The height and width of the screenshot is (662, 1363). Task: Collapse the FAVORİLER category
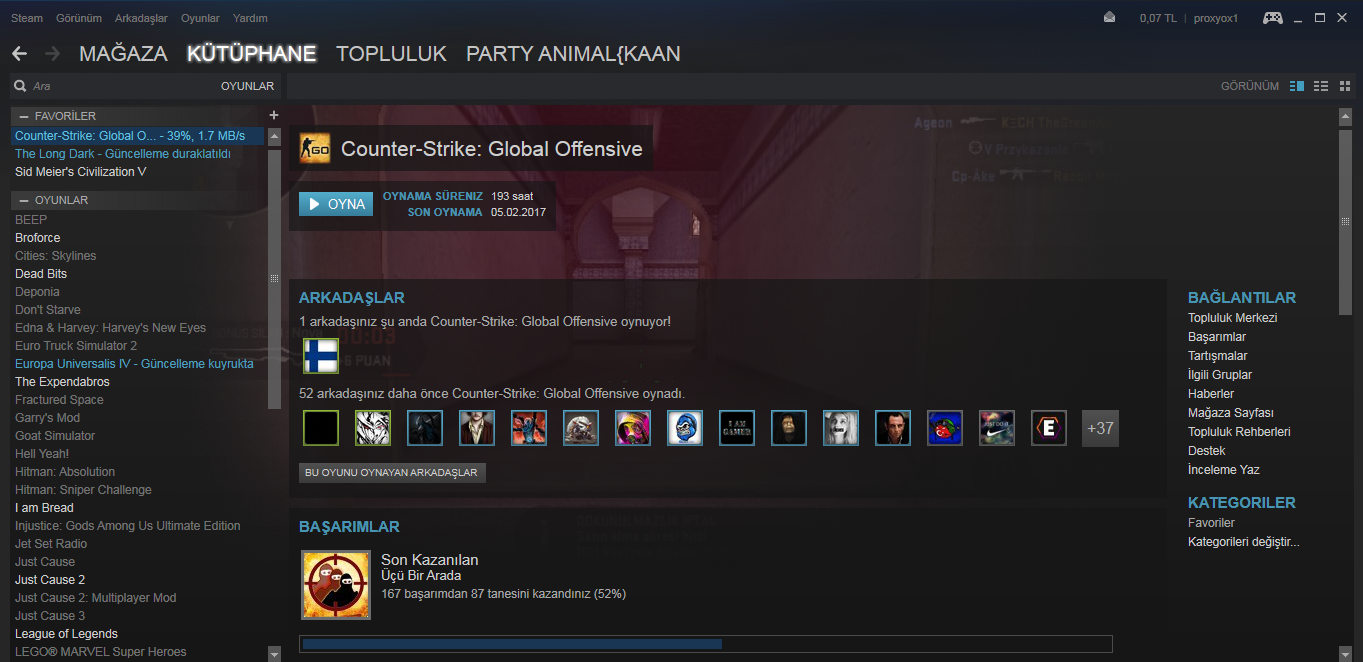24,116
